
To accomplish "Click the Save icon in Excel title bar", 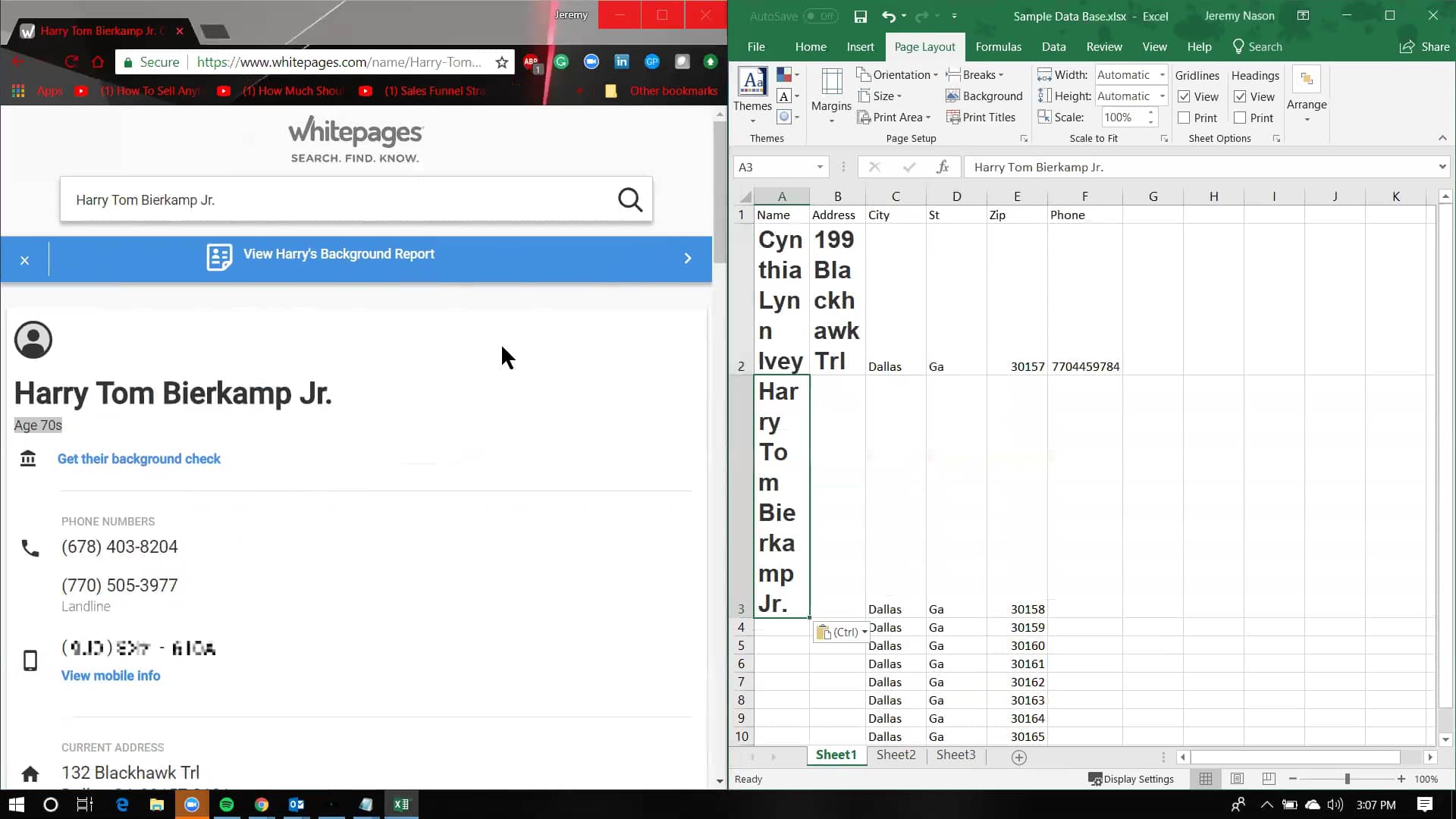I will coord(860,16).
